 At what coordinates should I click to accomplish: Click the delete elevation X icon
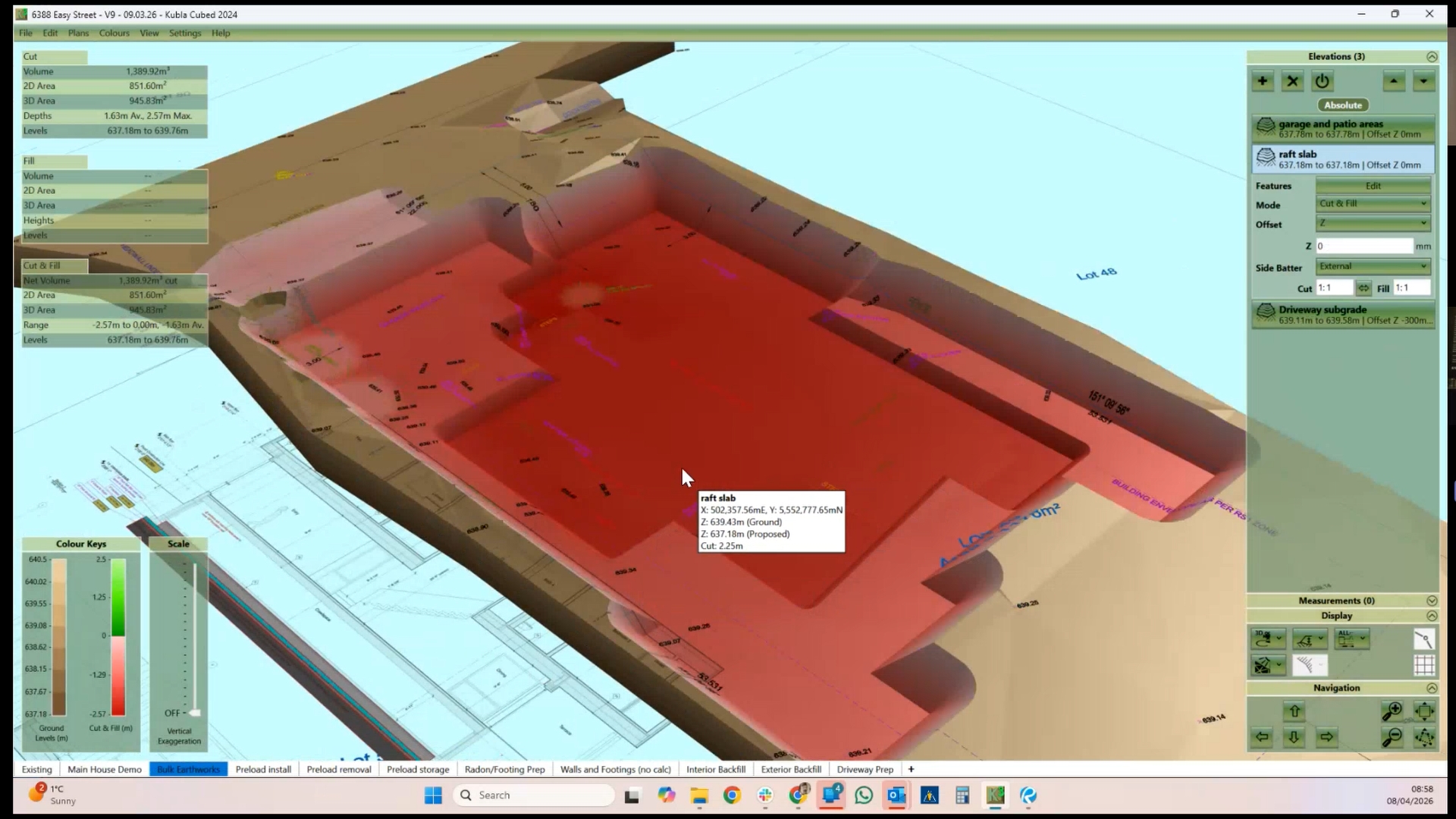pos(1292,81)
